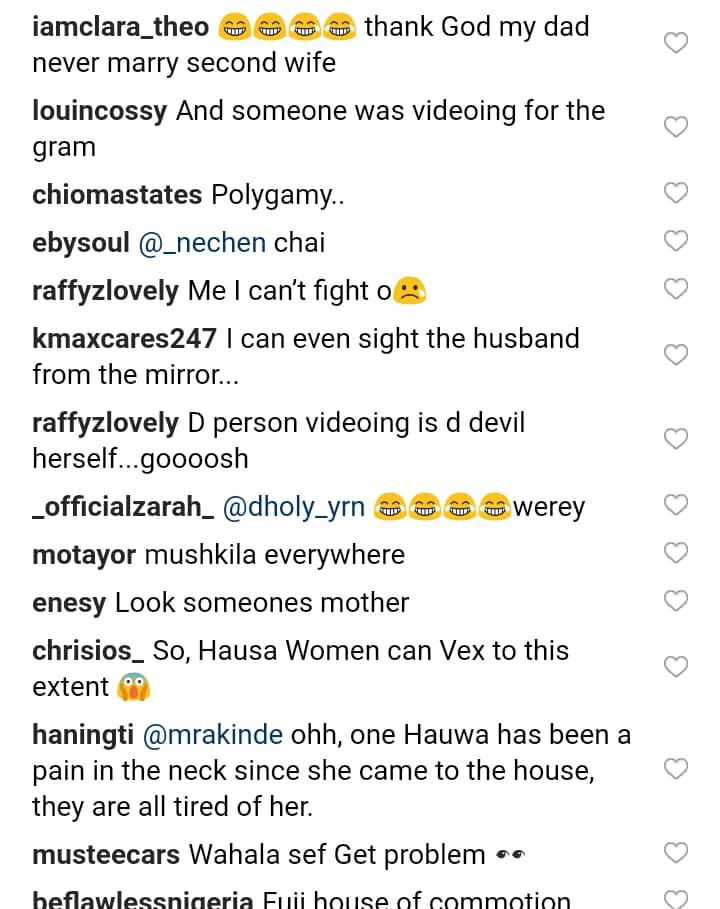View chiomastates' profile via username

[117, 195]
